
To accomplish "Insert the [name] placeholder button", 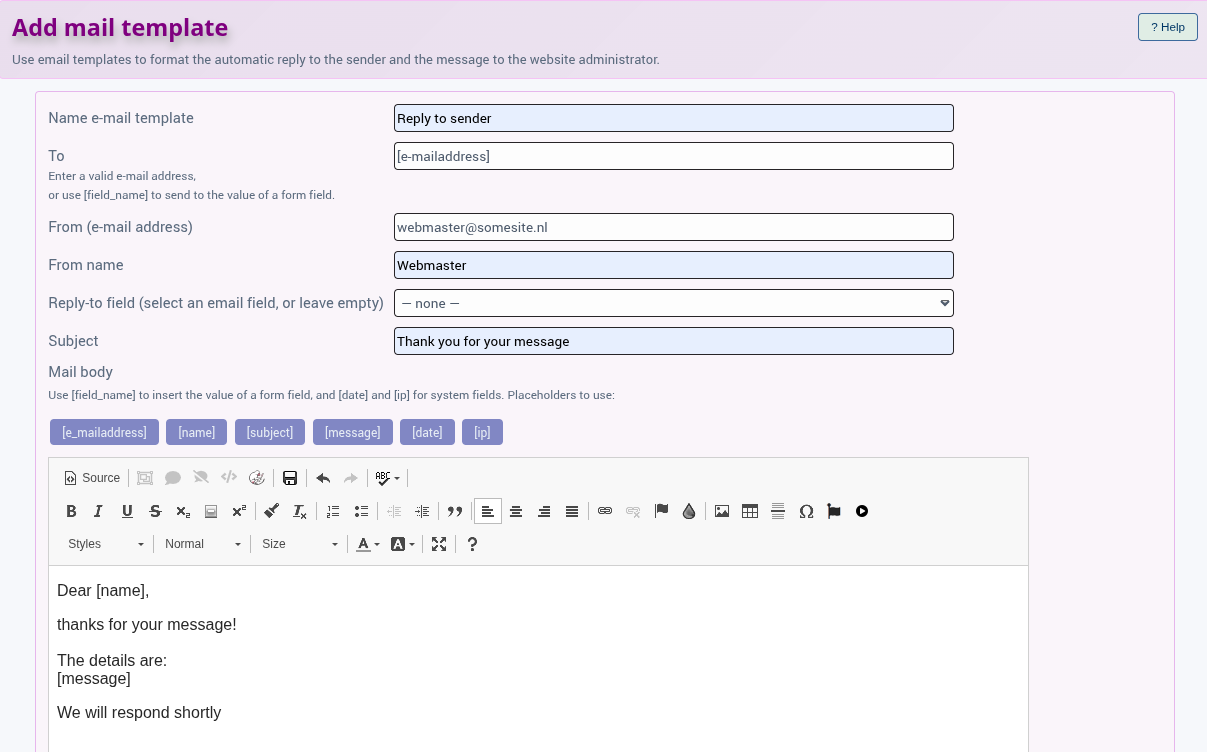I will (197, 432).
